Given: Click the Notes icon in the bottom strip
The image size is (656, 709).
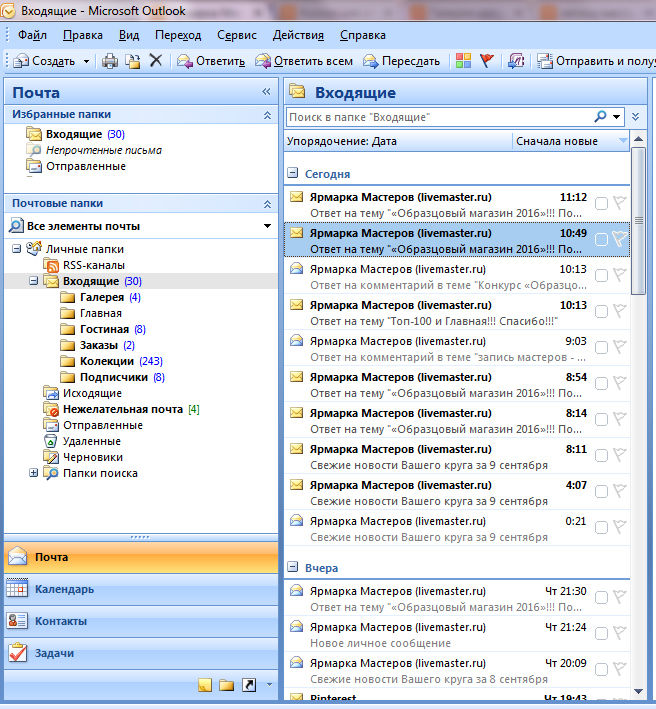Looking at the screenshot, I should click(x=205, y=685).
